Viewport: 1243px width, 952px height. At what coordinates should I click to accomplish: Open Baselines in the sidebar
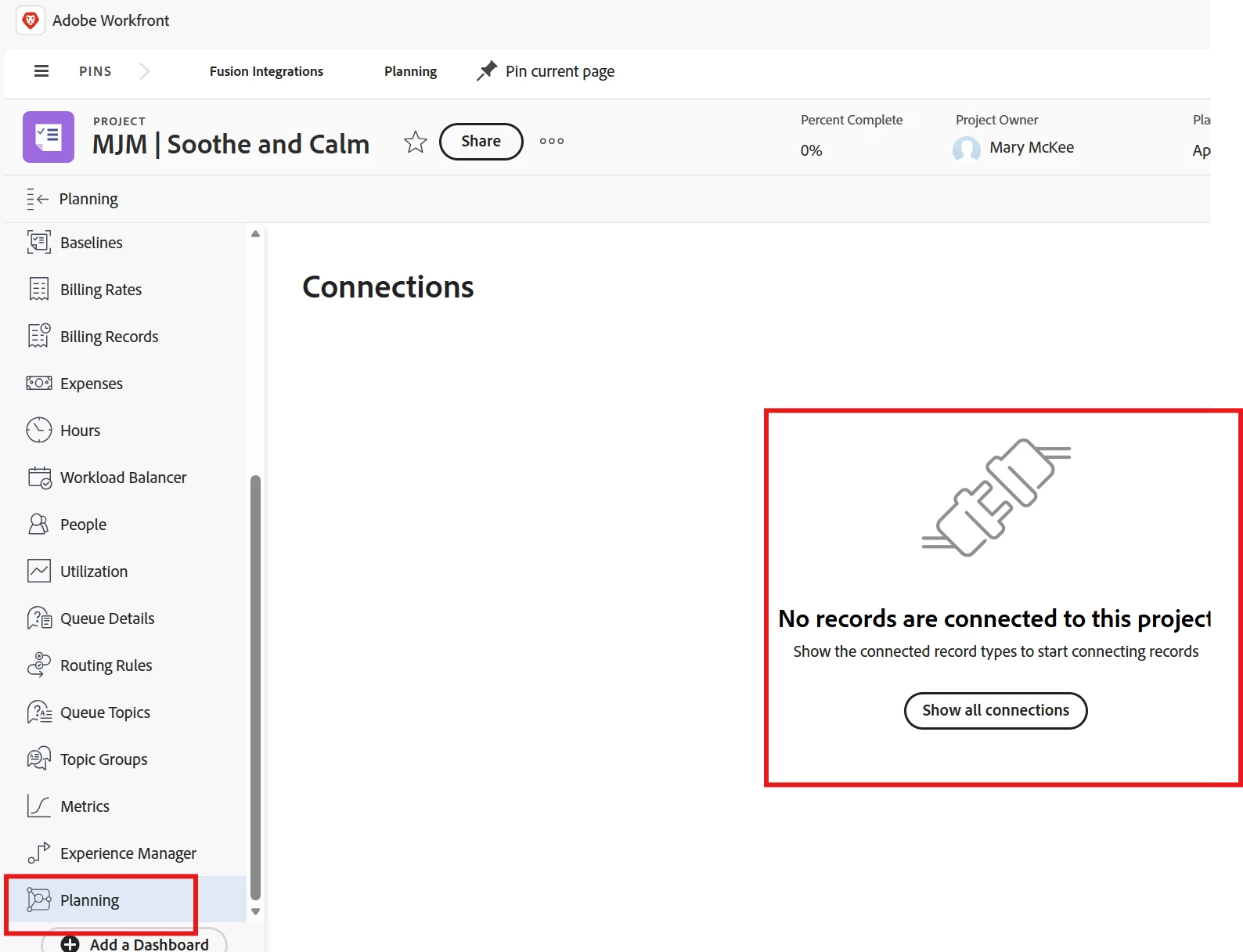(x=91, y=243)
